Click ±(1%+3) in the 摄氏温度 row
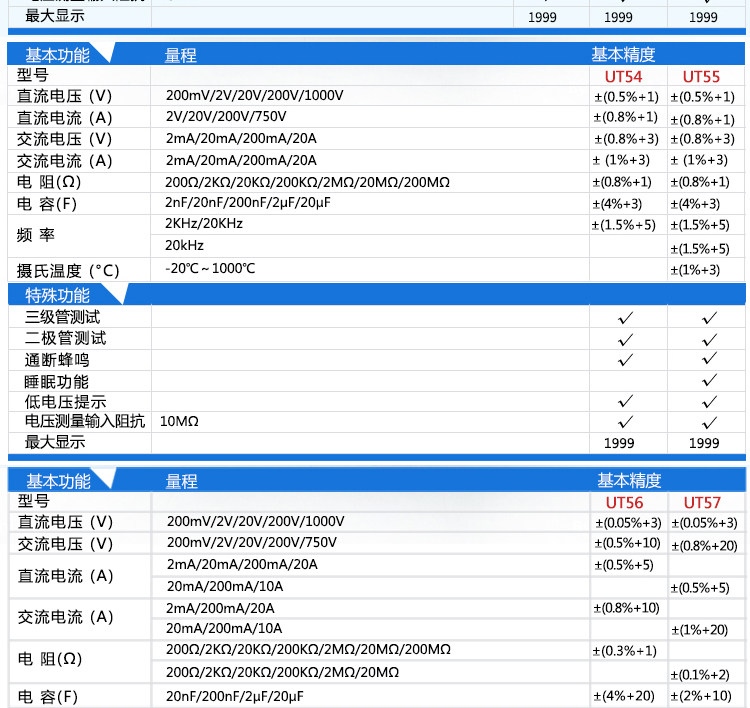This screenshot has width=750, height=708. pyautogui.click(x=695, y=270)
